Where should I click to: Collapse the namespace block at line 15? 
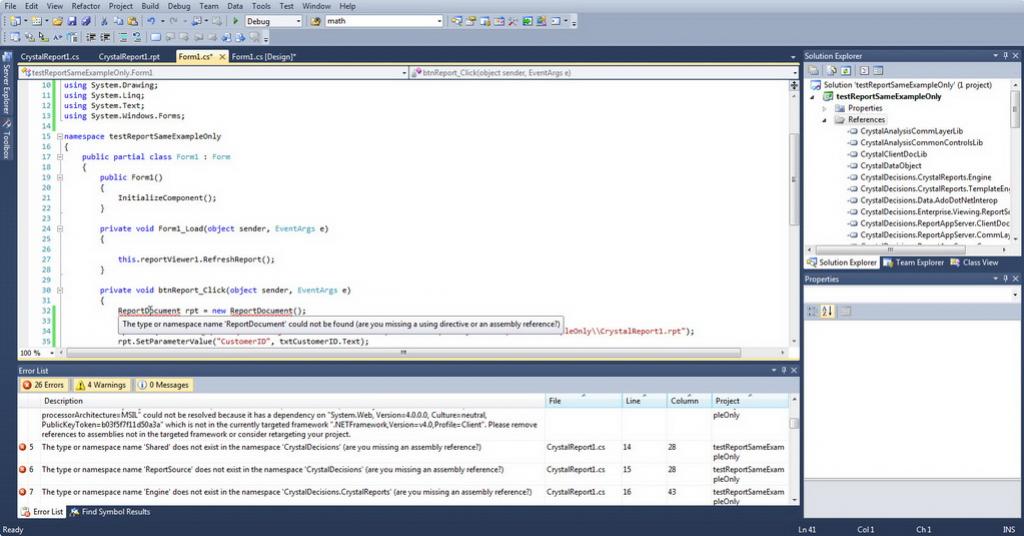59,136
